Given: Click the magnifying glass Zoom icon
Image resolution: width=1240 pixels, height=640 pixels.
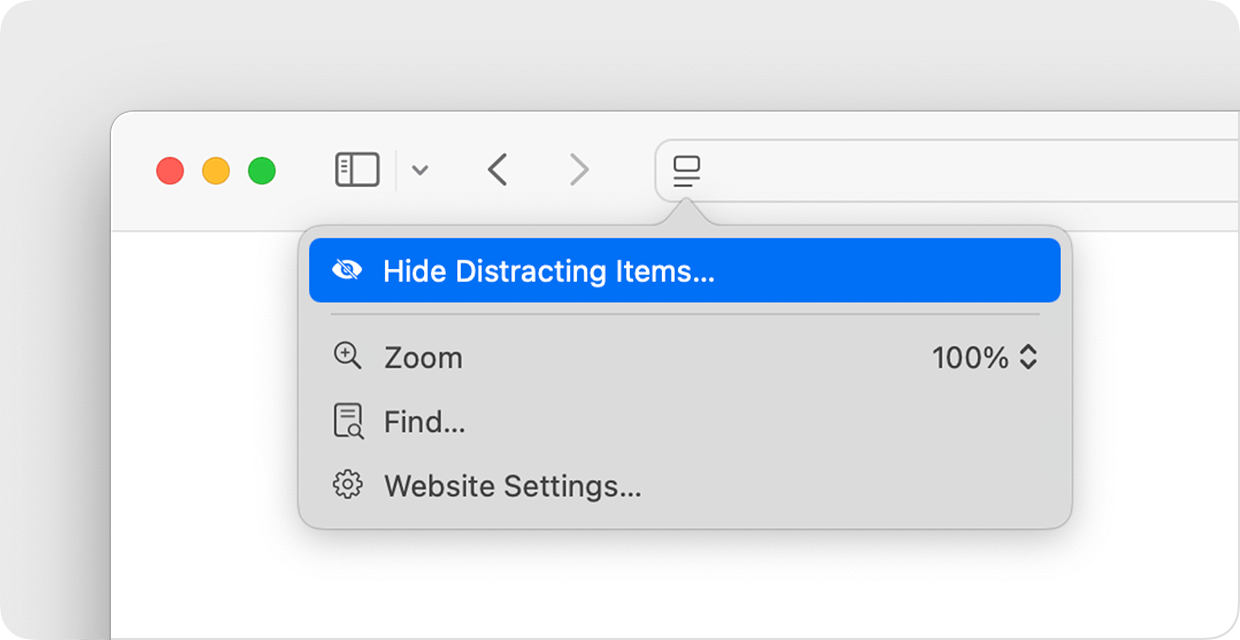Looking at the screenshot, I should click(346, 357).
